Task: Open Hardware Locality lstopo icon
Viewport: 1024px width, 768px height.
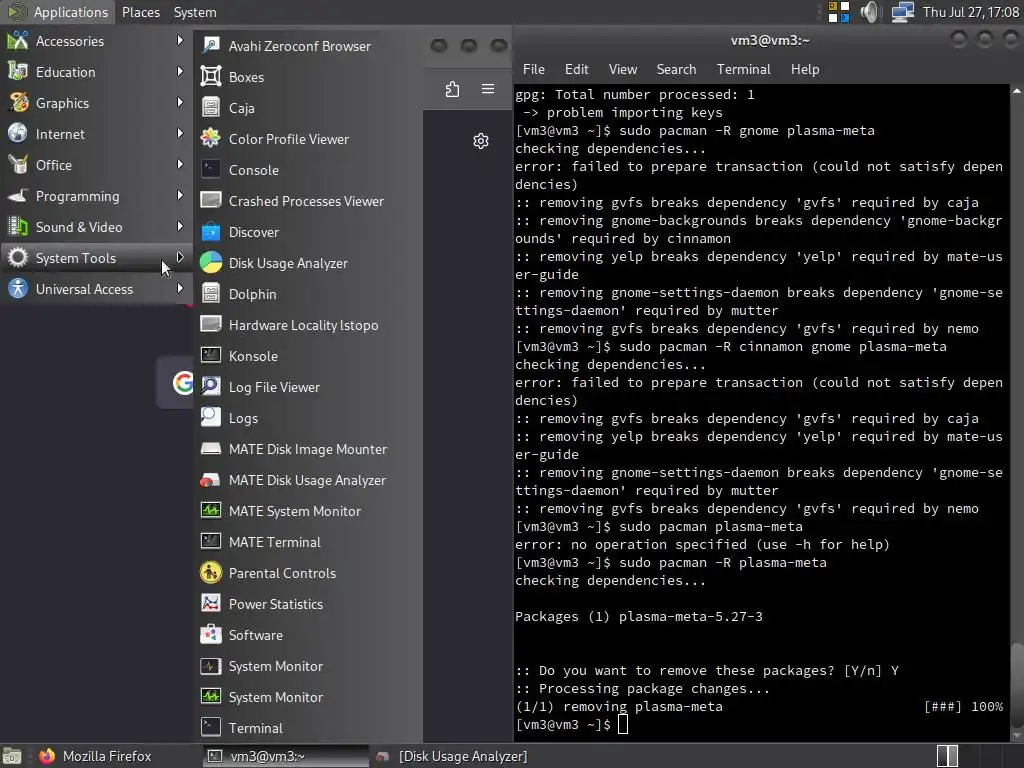Action: click(x=210, y=325)
